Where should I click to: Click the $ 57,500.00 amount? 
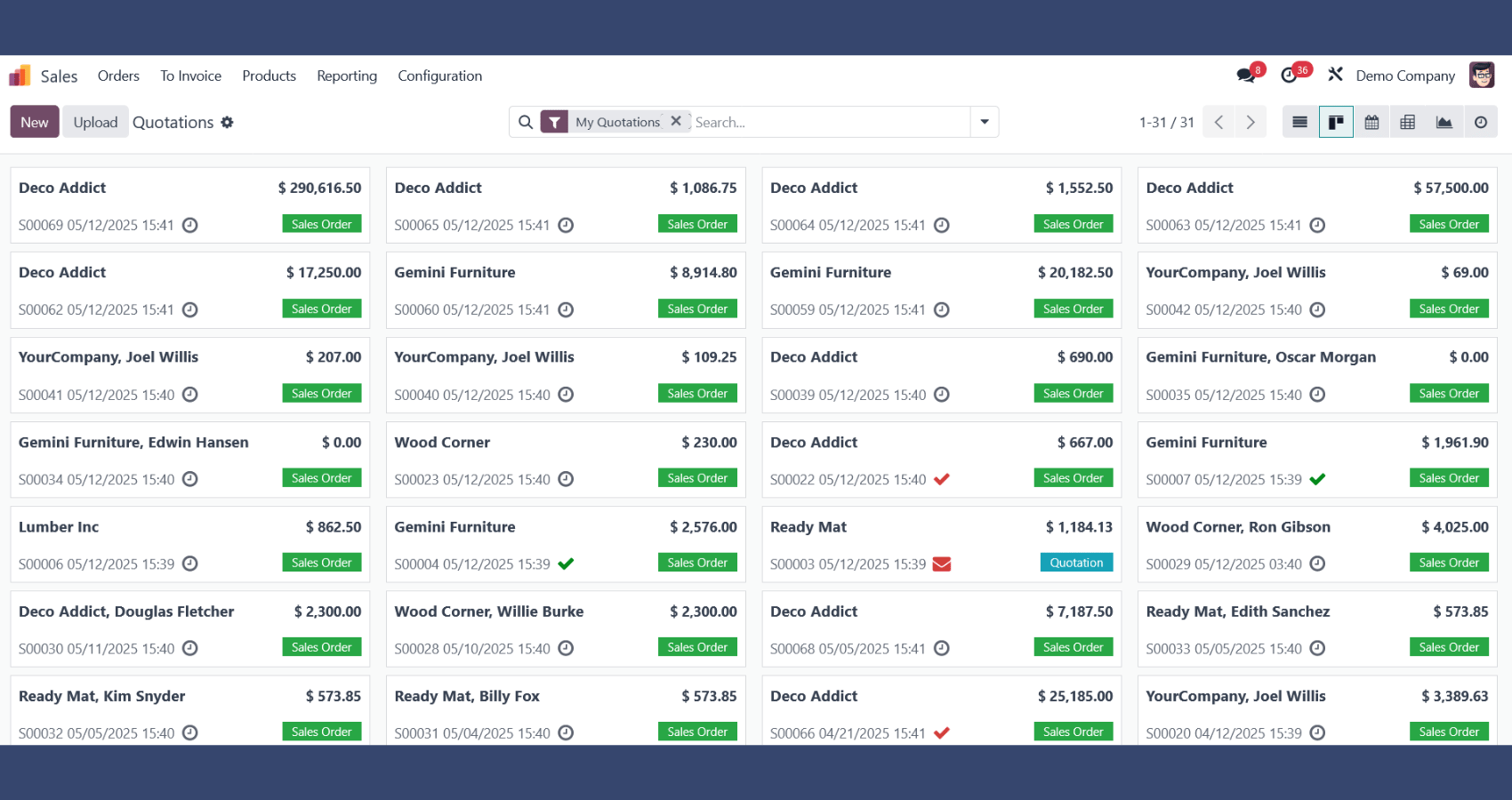point(1451,188)
